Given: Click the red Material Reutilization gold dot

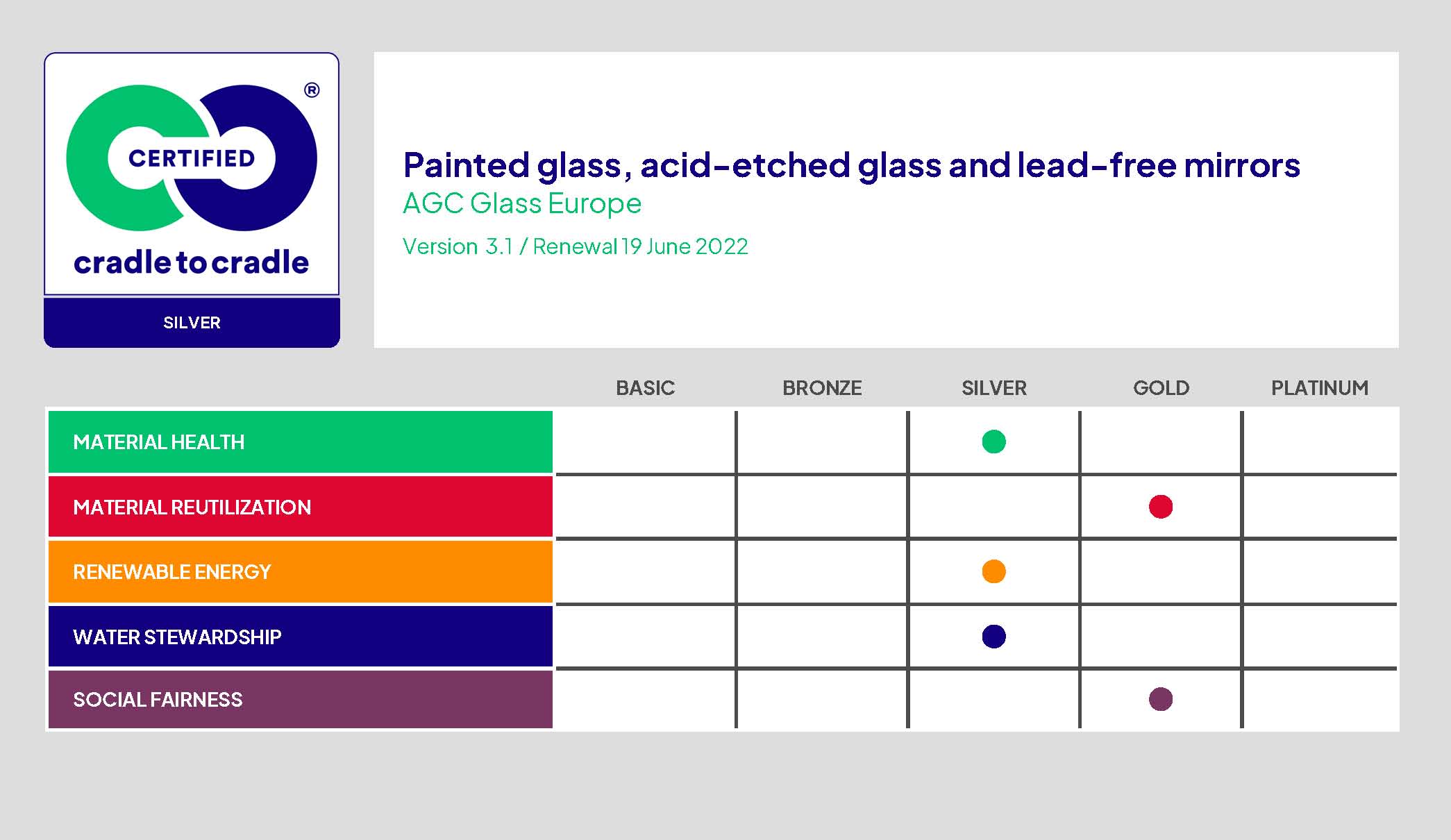Looking at the screenshot, I should pos(1160,507).
